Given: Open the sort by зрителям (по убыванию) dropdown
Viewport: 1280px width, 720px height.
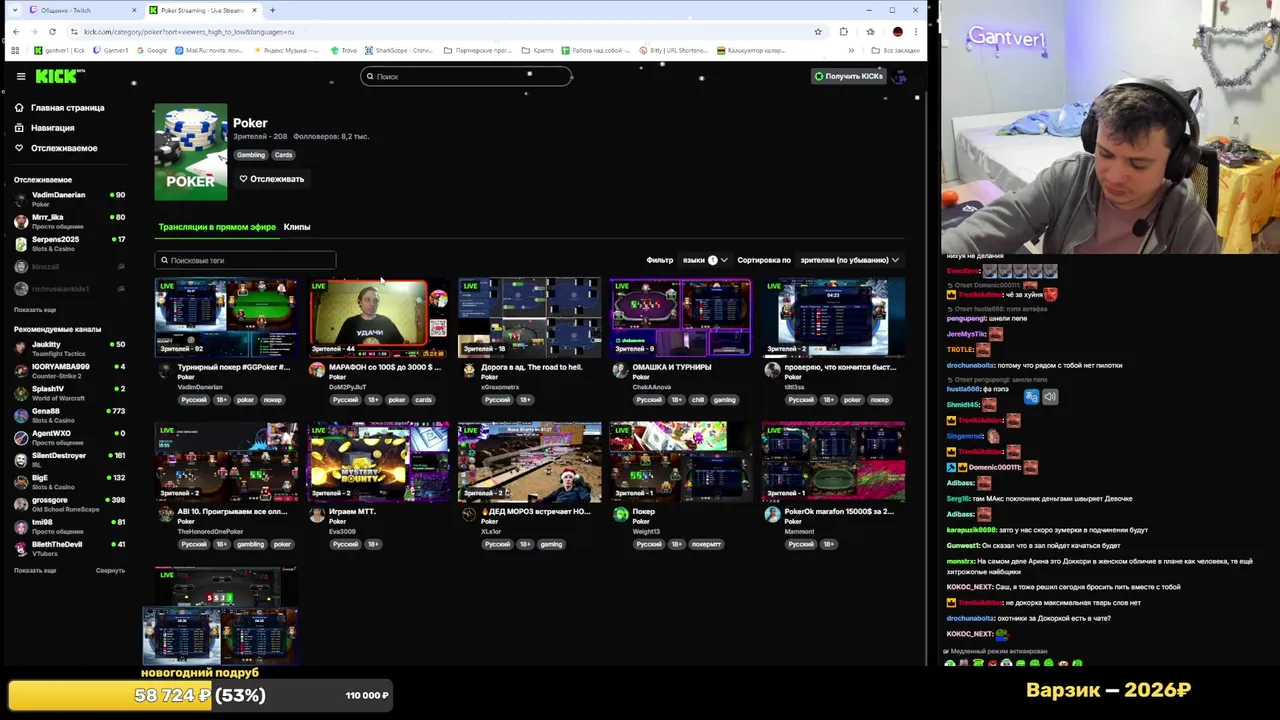Looking at the screenshot, I should click(x=849, y=260).
